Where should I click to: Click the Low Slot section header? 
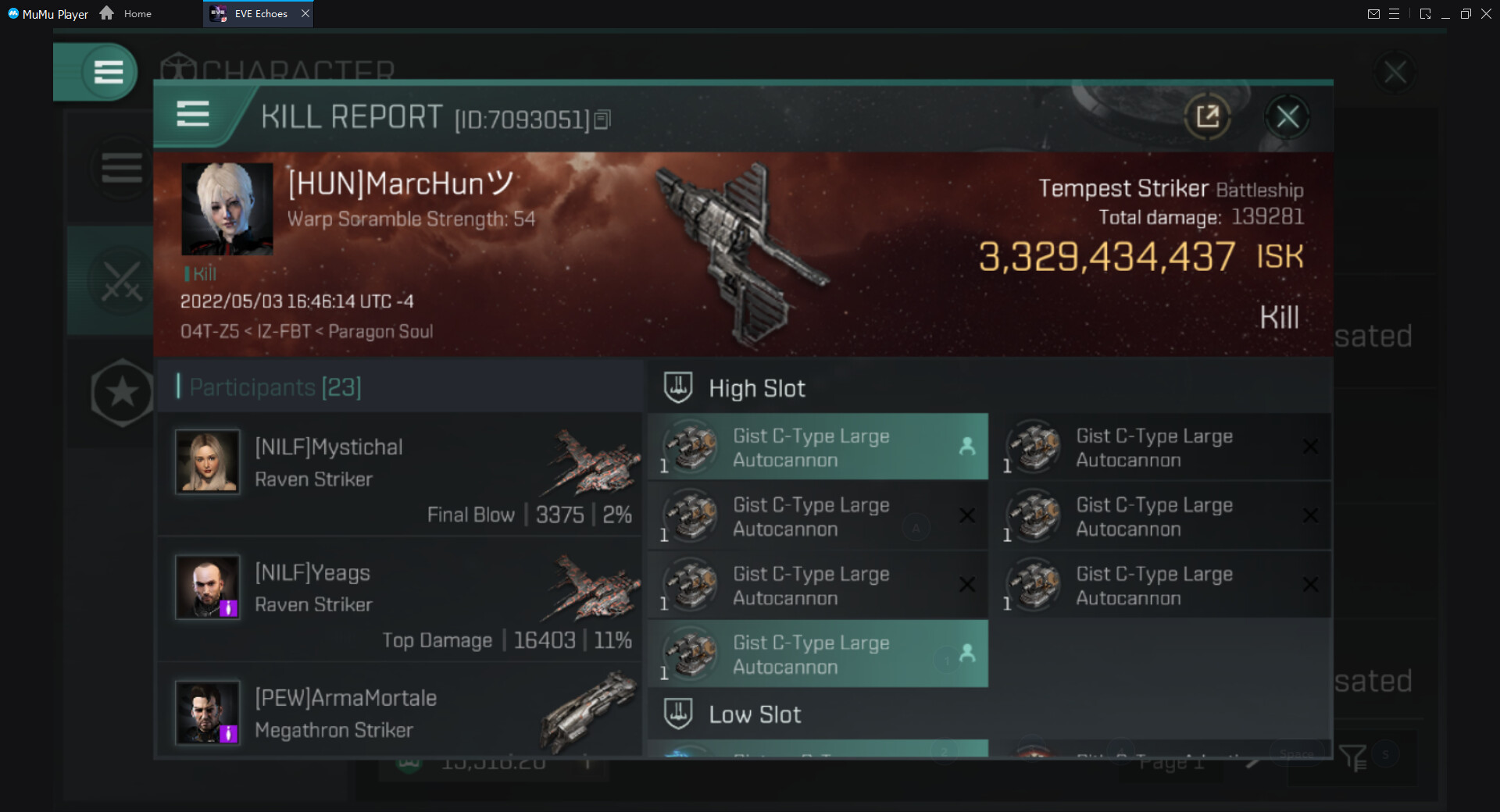tap(755, 714)
